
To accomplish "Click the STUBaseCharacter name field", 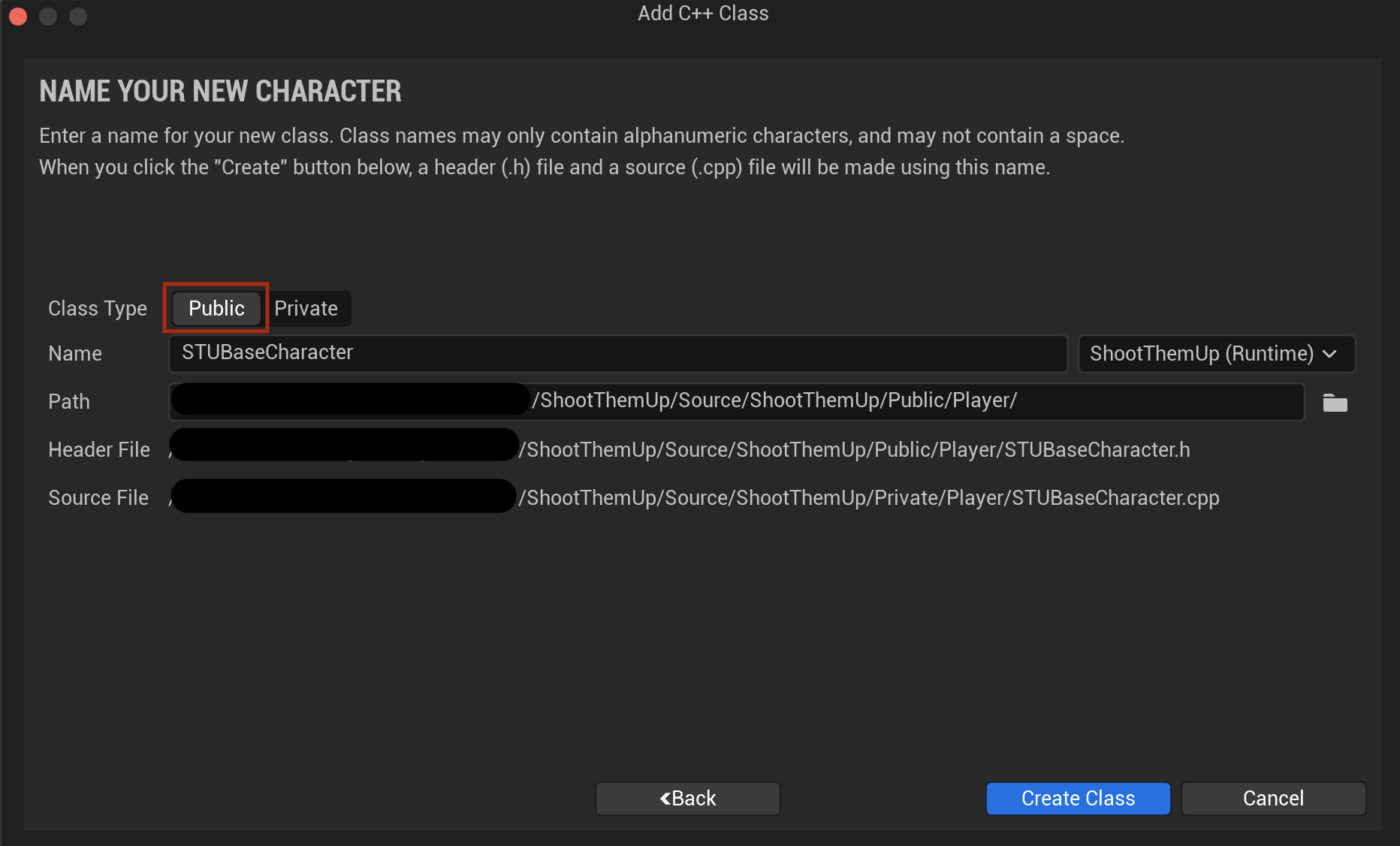I will (618, 353).
